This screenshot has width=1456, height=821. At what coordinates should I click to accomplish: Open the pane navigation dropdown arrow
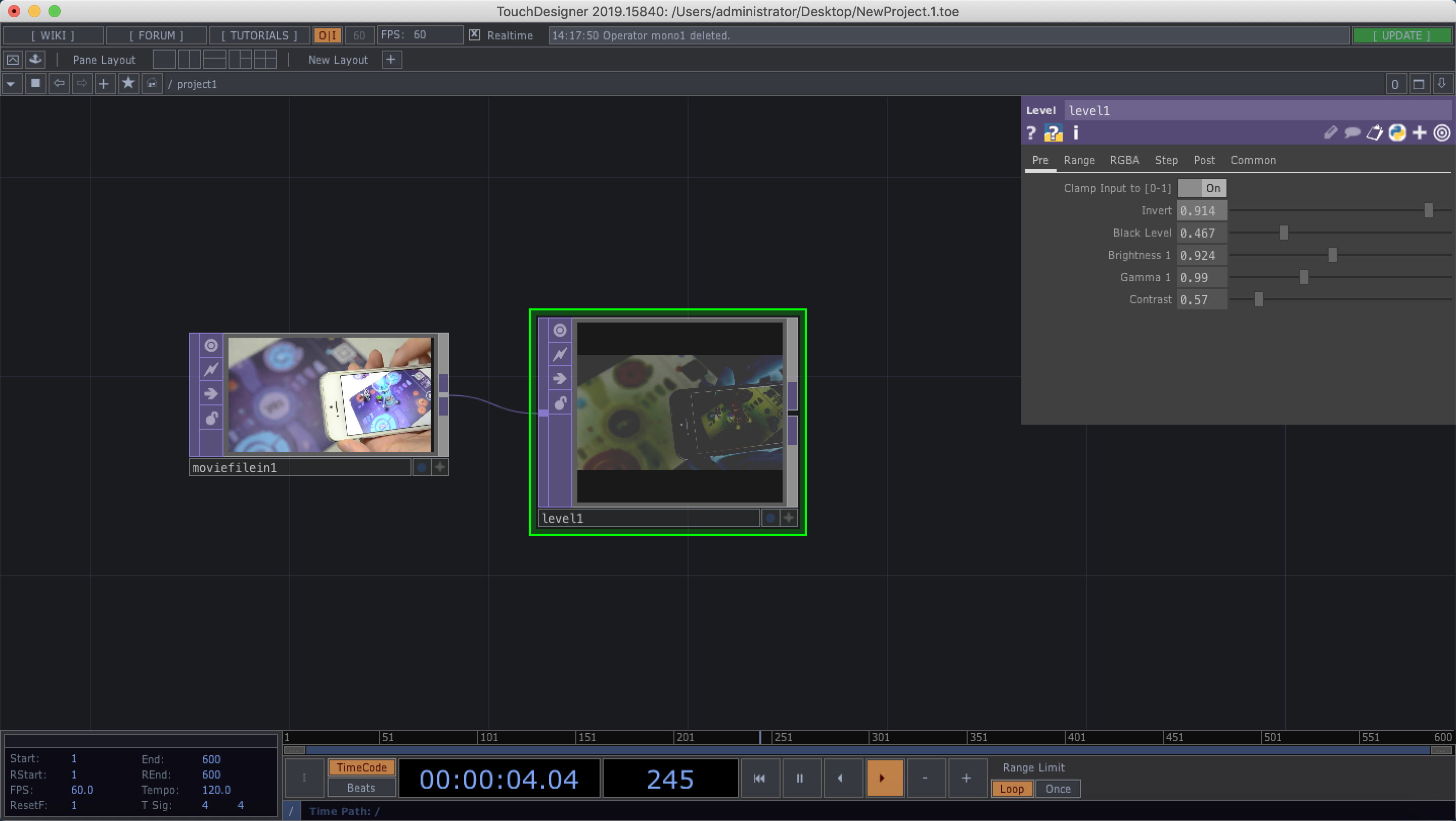click(11, 83)
